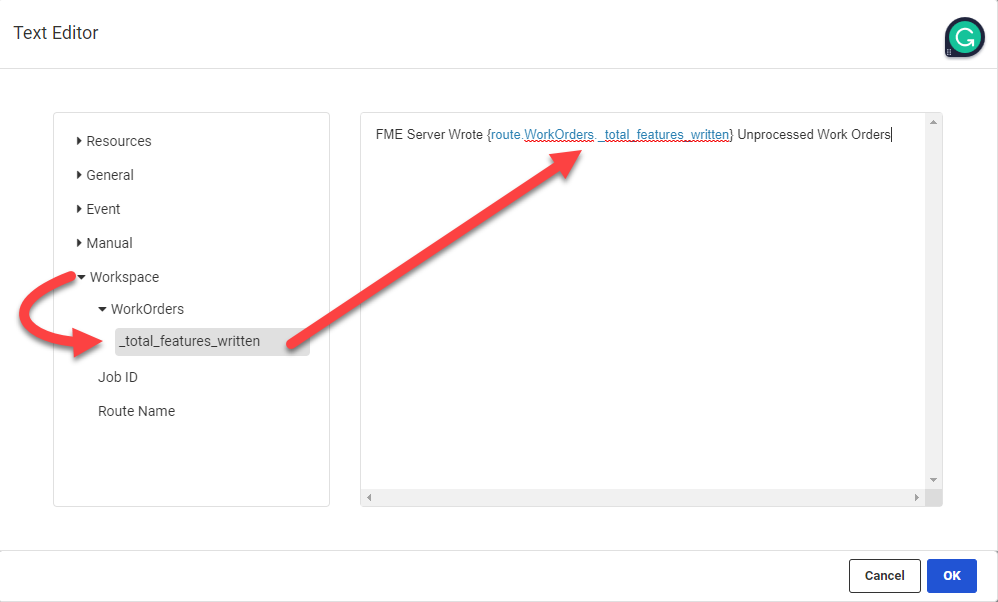Click the vertical scrollbar up arrow

point(934,122)
